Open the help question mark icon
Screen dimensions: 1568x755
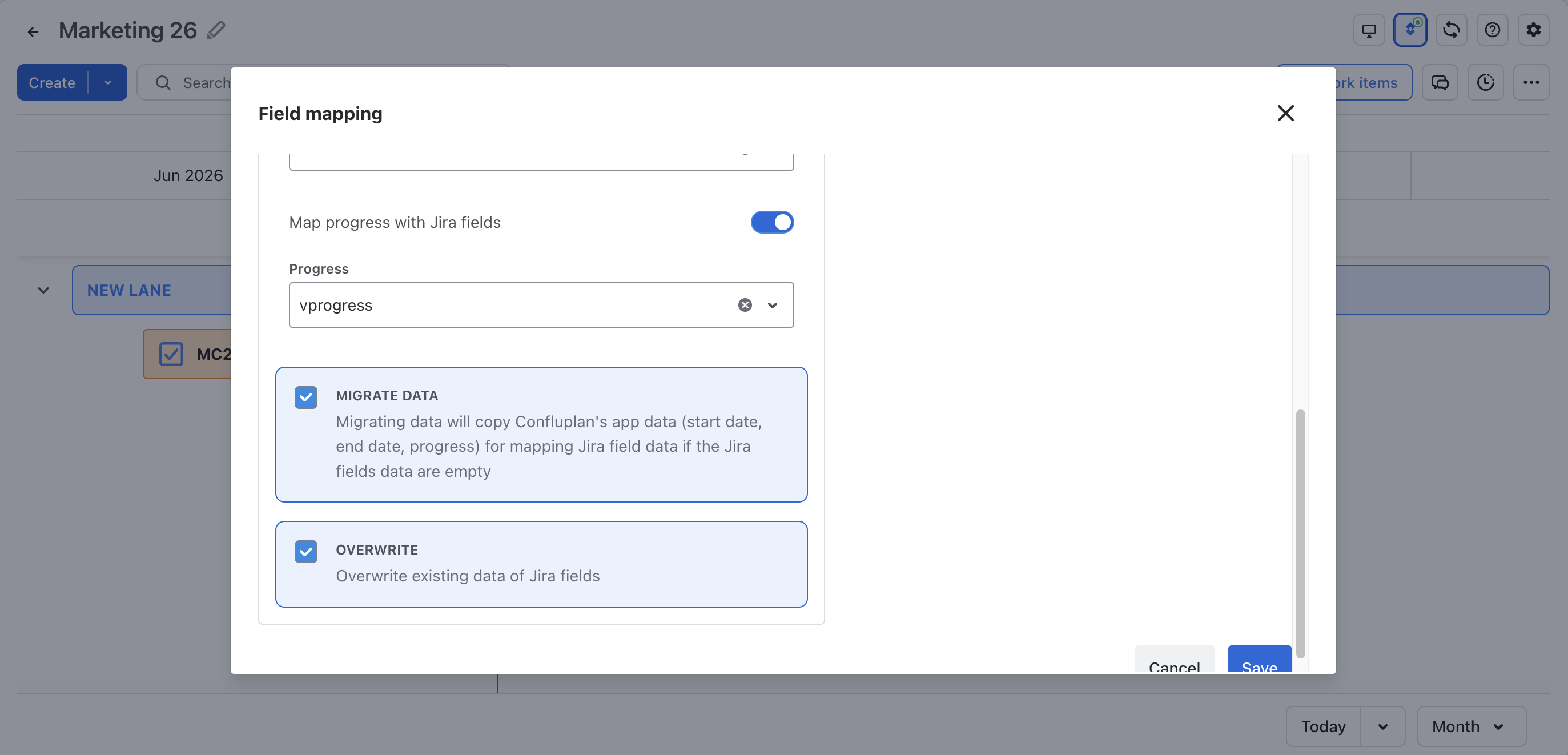click(1493, 30)
